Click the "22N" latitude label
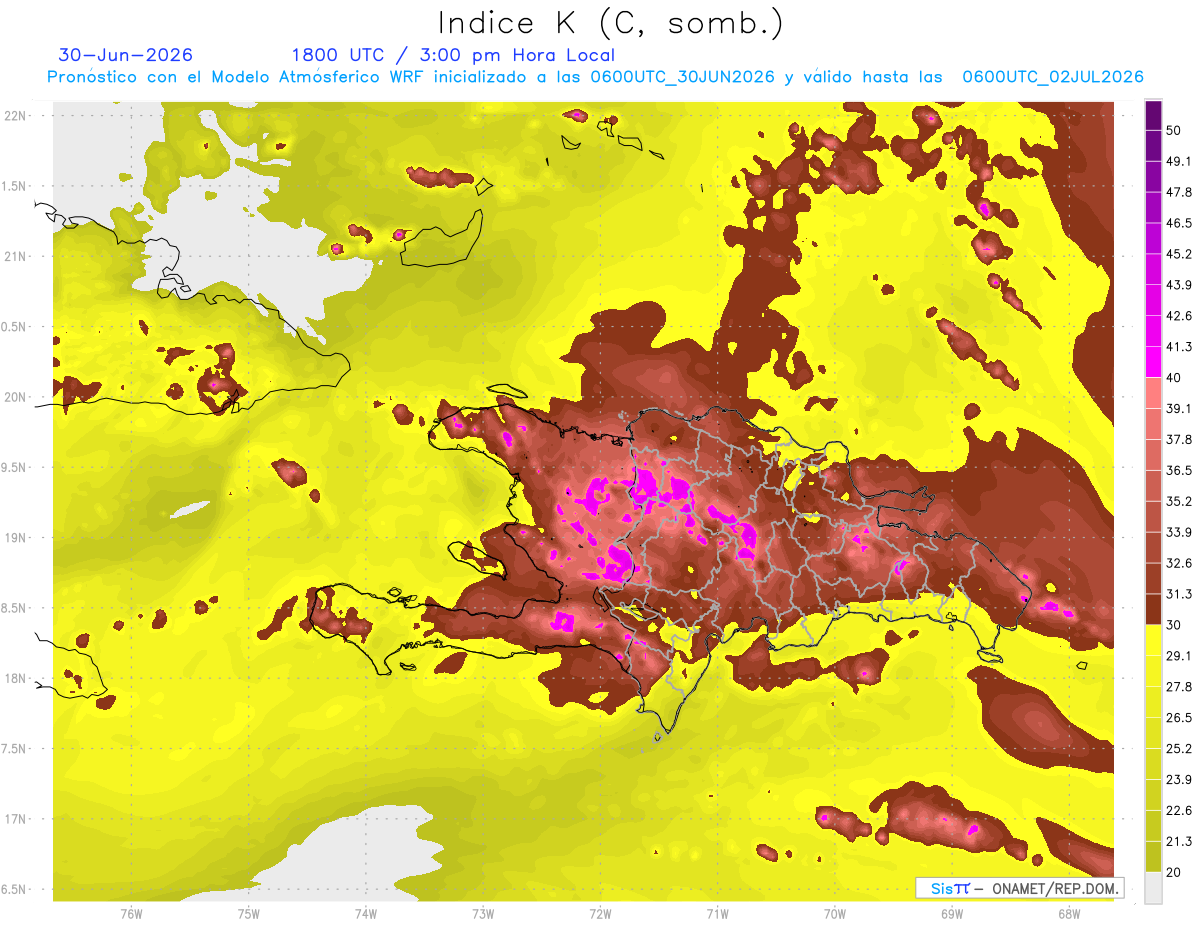The width and height of the screenshot is (1200, 927). click(x=16, y=116)
